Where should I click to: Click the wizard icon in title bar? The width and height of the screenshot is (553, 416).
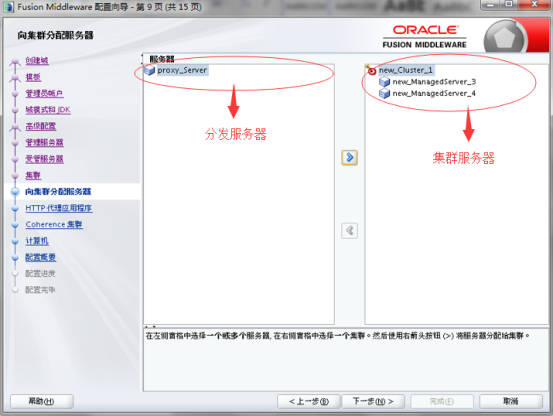[x=8, y=7]
